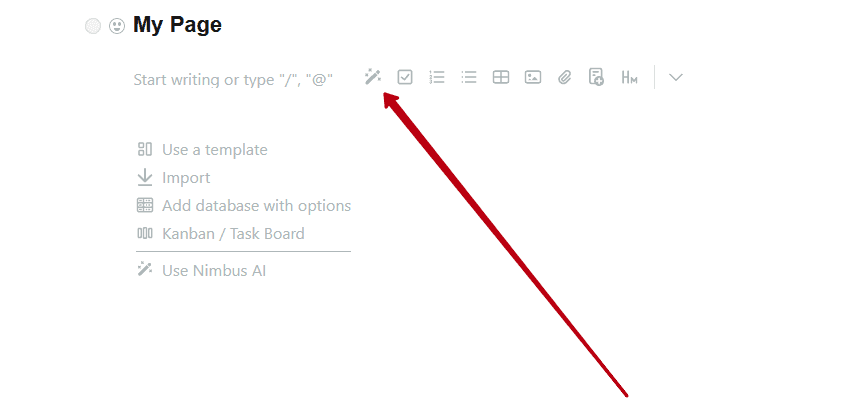The width and height of the screenshot is (843, 418).
Task: Add a subpage using the page-plus icon
Action: tap(596, 77)
